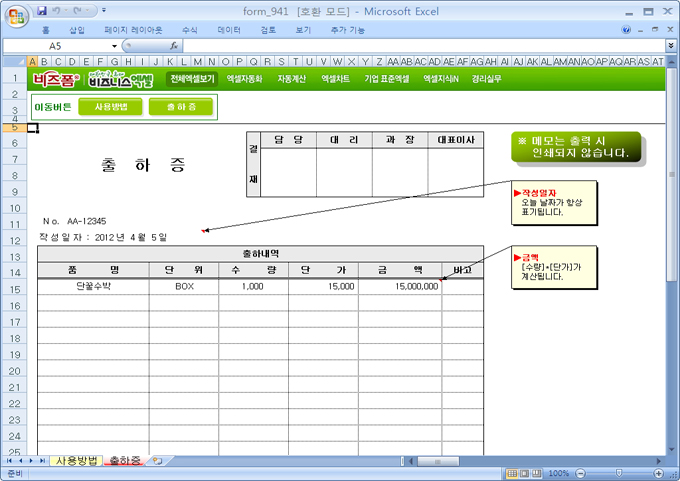Select the cell containing 15,000,000
680x481 pixels.
tap(400, 286)
